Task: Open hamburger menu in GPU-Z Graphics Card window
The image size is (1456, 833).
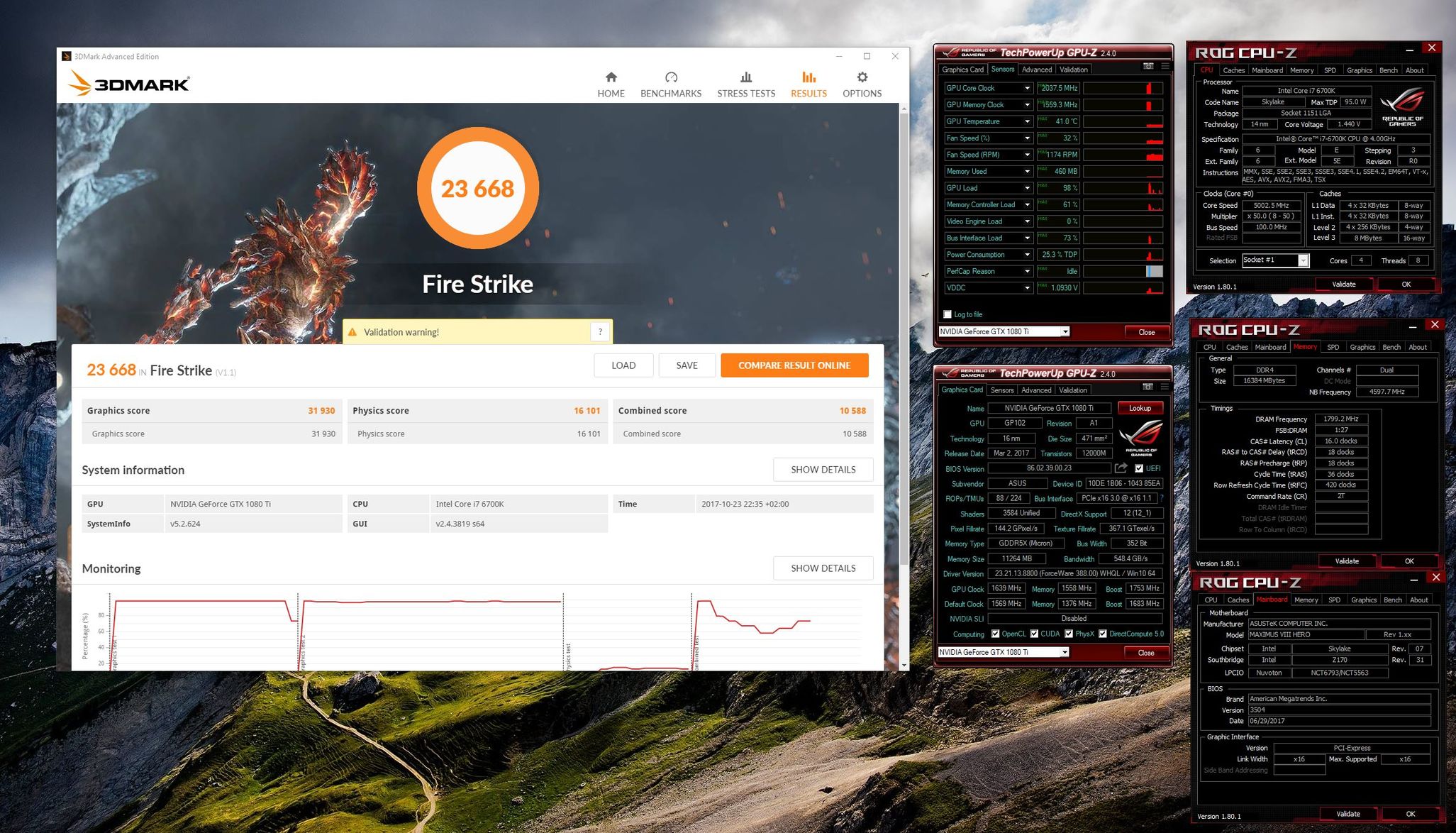Action: pyautogui.click(x=1165, y=387)
